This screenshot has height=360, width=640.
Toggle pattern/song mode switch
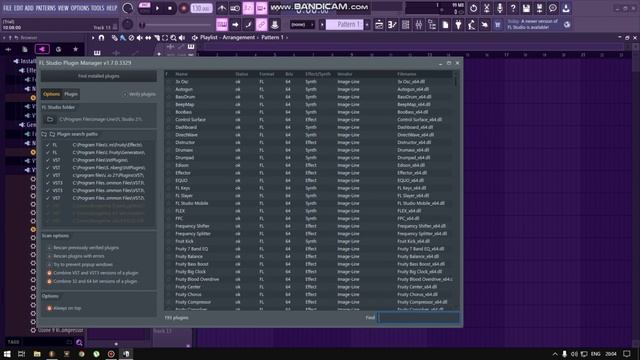point(144,8)
